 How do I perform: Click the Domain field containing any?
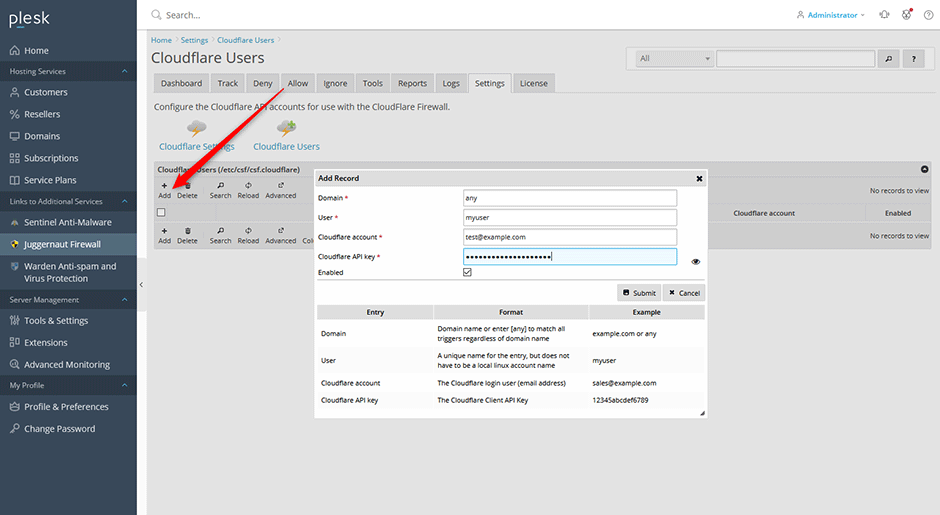point(570,198)
